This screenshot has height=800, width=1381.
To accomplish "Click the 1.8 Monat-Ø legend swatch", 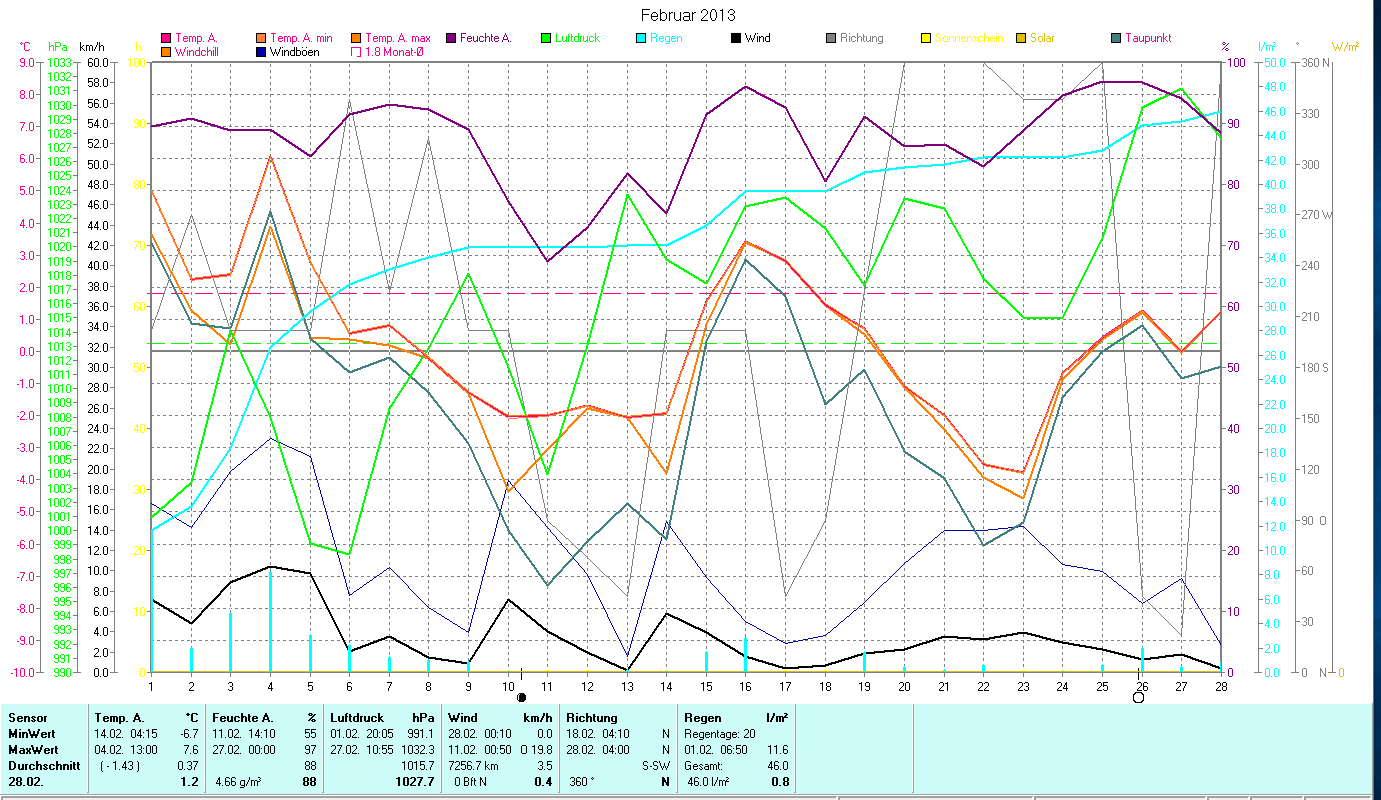I will 356,51.
